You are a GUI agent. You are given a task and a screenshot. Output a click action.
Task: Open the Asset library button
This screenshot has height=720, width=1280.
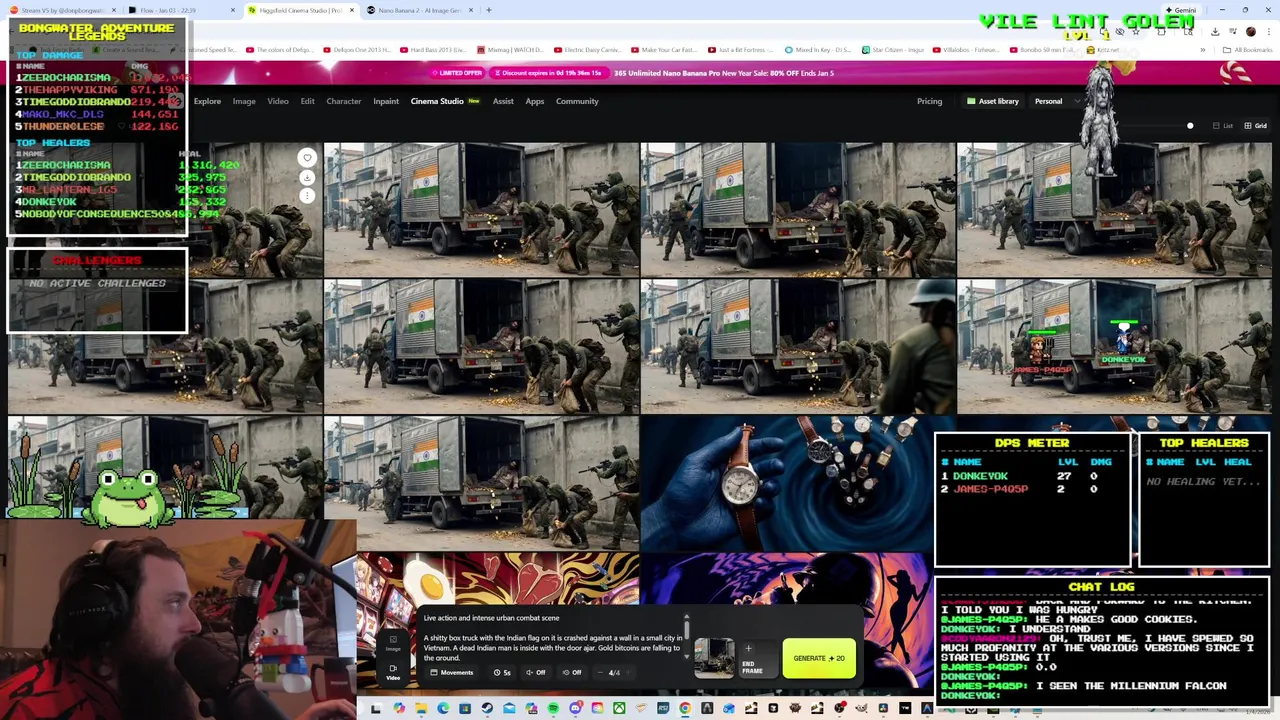992,101
